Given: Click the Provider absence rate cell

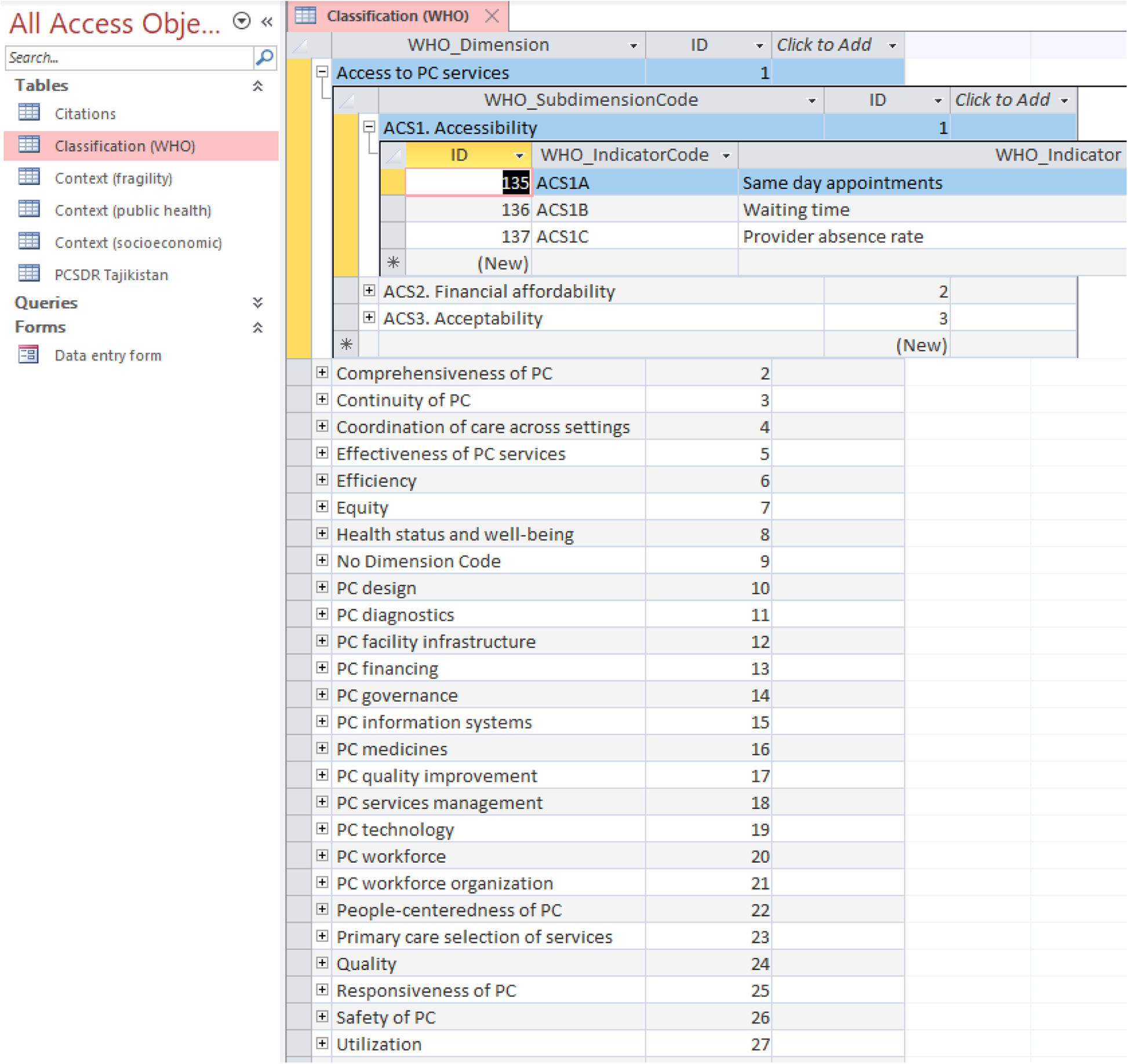Looking at the screenshot, I should pyautogui.click(x=933, y=236).
